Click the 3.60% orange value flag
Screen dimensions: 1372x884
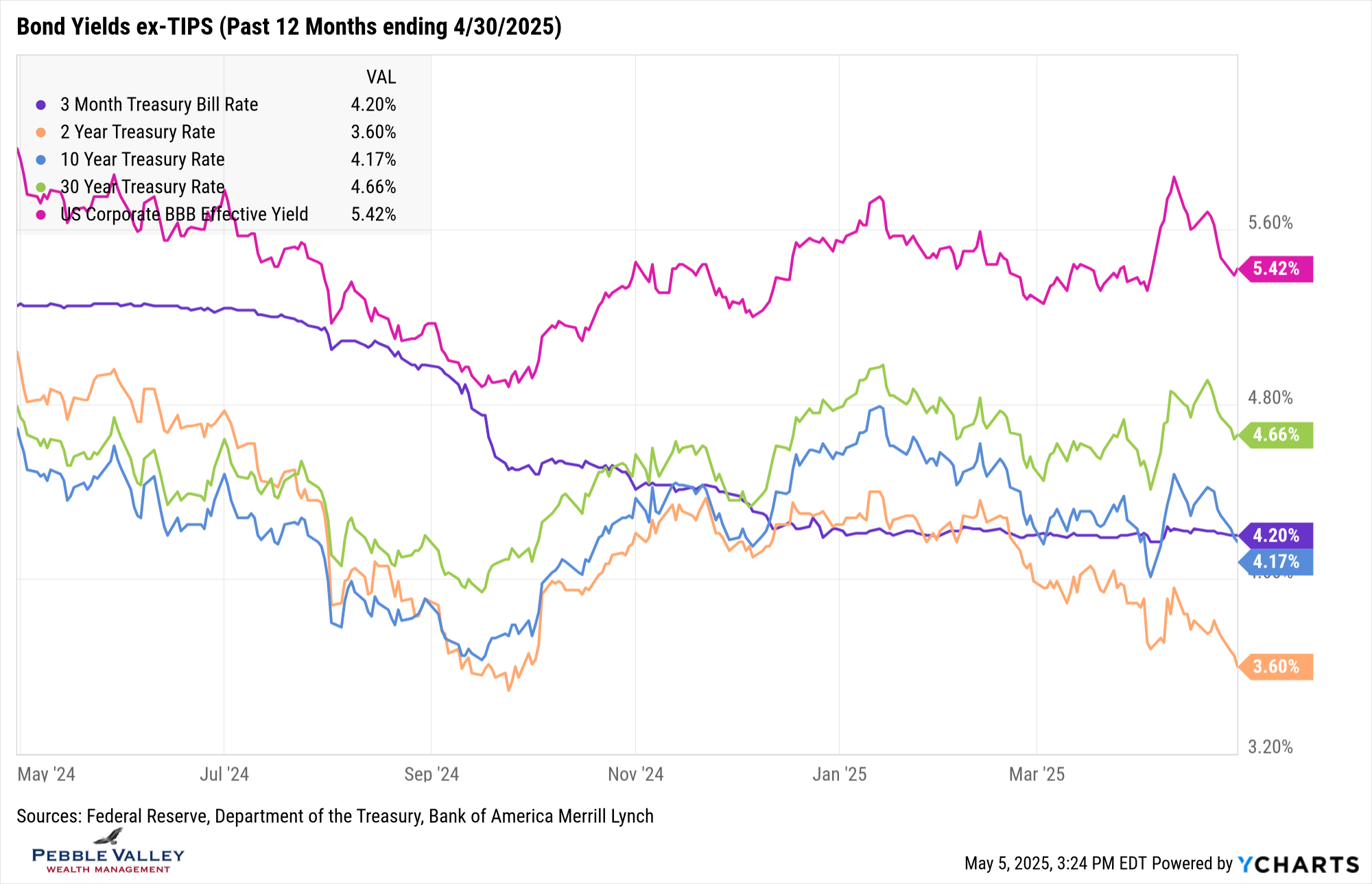(1276, 666)
